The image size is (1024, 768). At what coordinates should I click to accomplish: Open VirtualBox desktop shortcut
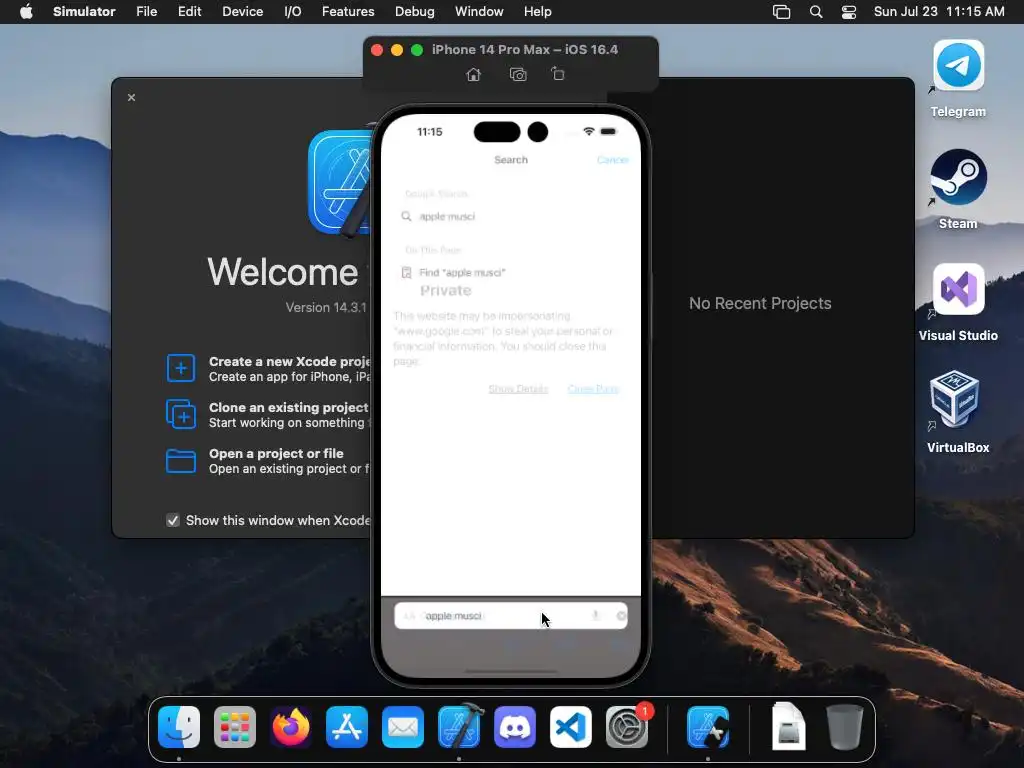pos(954,399)
